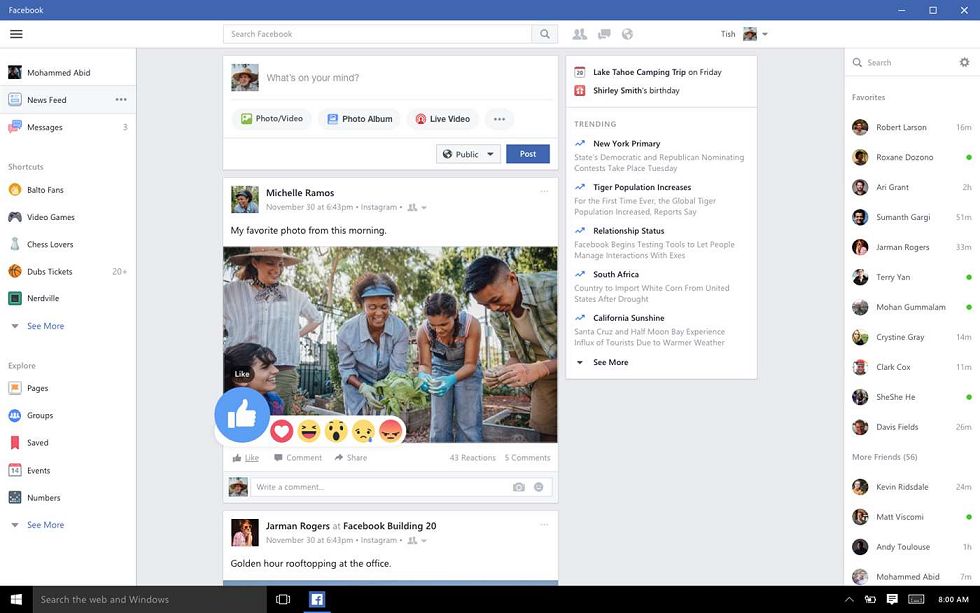The width and height of the screenshot is (980, 613).
Task: Click Share under Michelle's photo
Action: click(351, 457)
